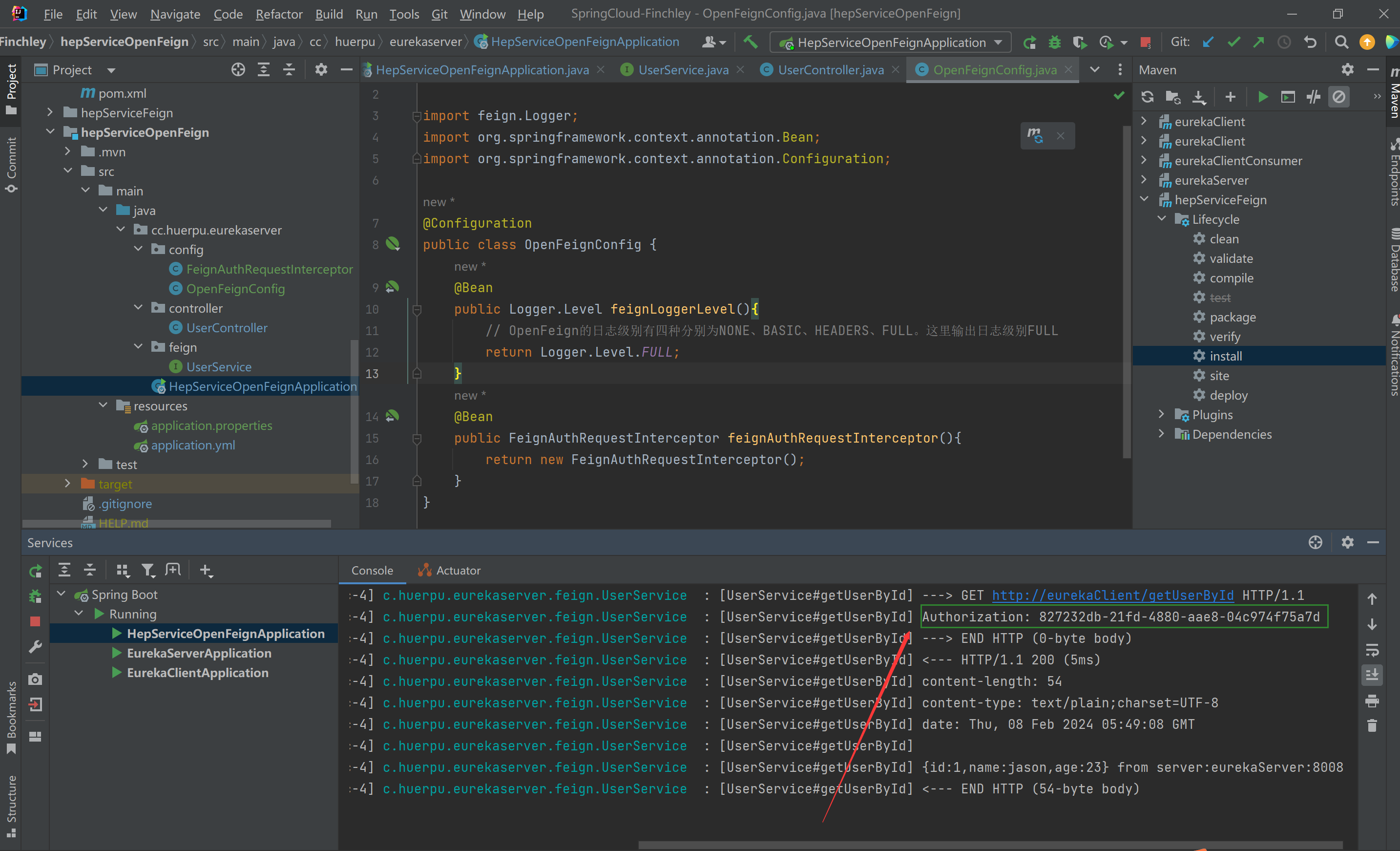Add service with plus icon
This screenshot has height=851, width=1400.
coord(206,570)
